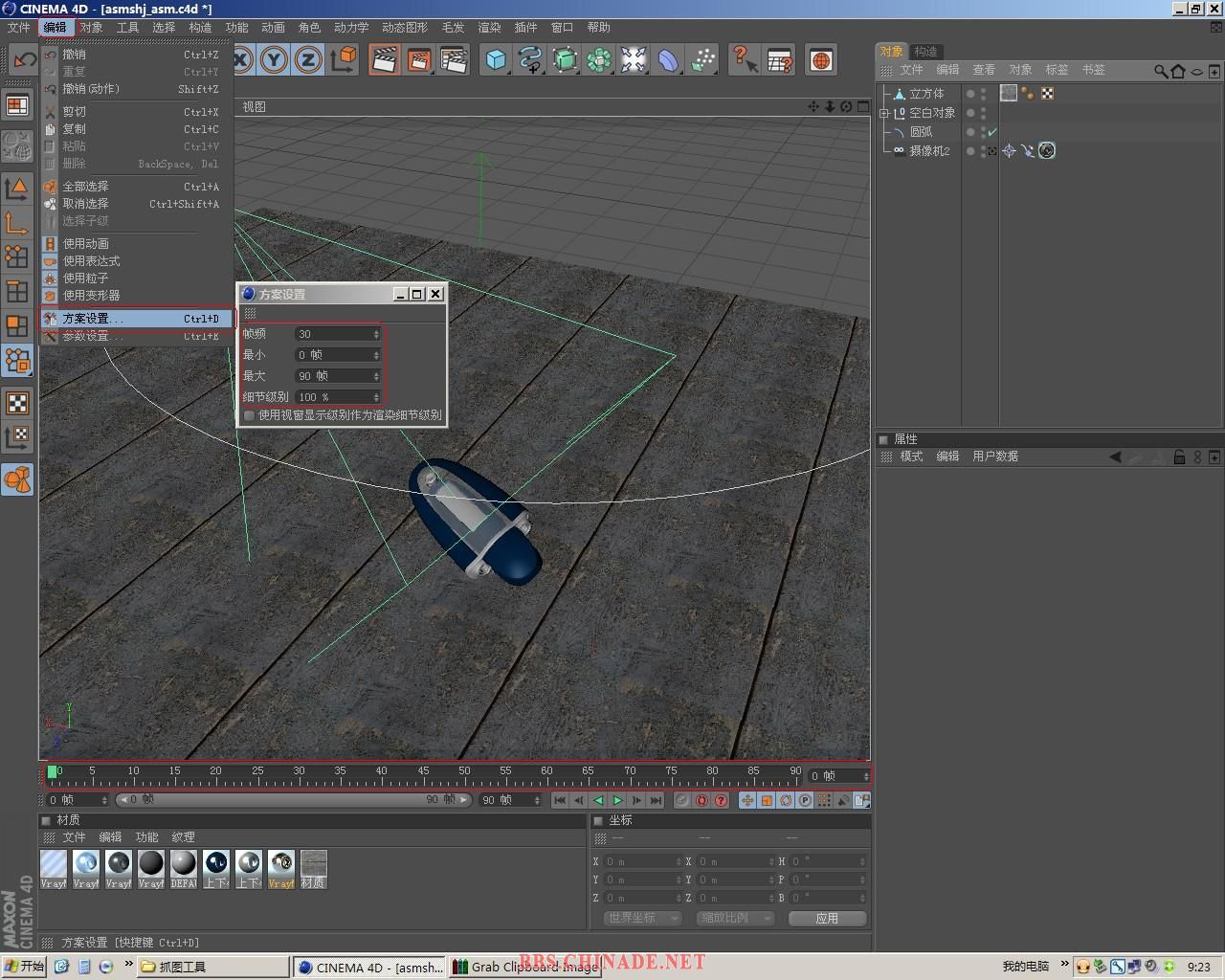The image size is (1225, 980).
Task: Open render settings icon in toolbar
Action: tap(454, 60)
